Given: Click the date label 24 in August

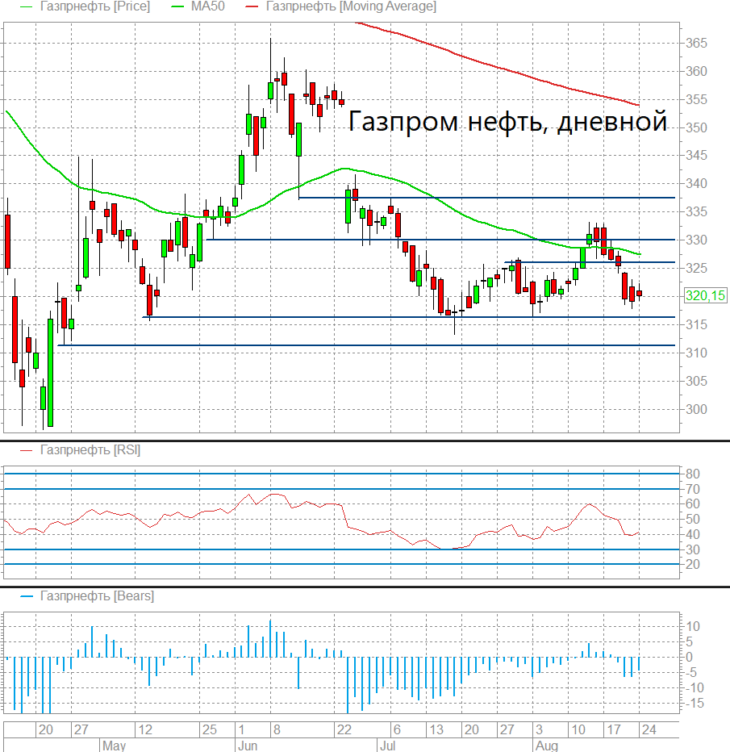Looking at the screenshot, I should [648, 730].
